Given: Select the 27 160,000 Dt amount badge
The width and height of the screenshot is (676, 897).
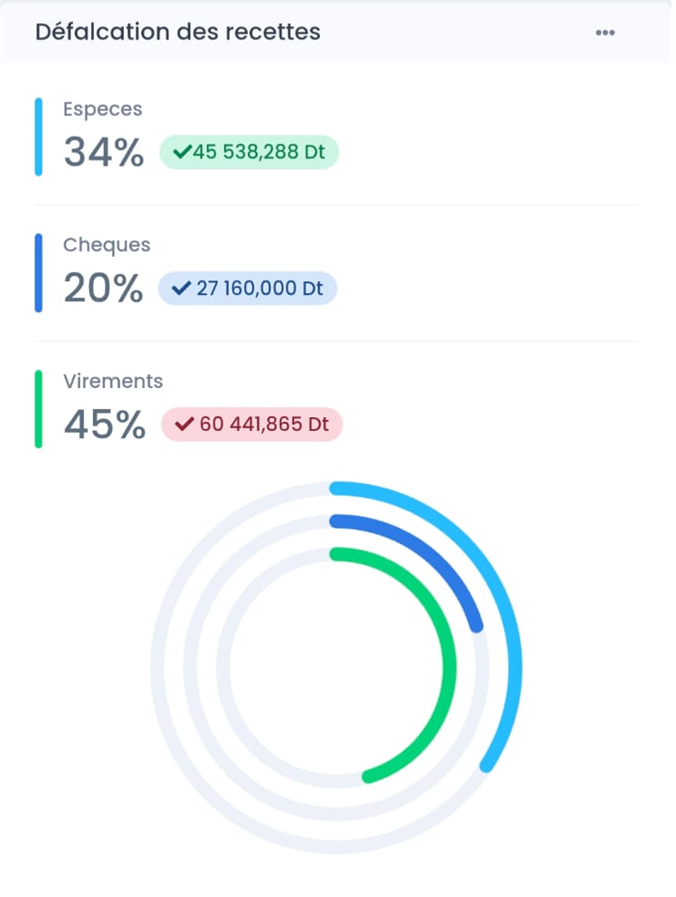Looking at the screenshot, I should [248, 288].
